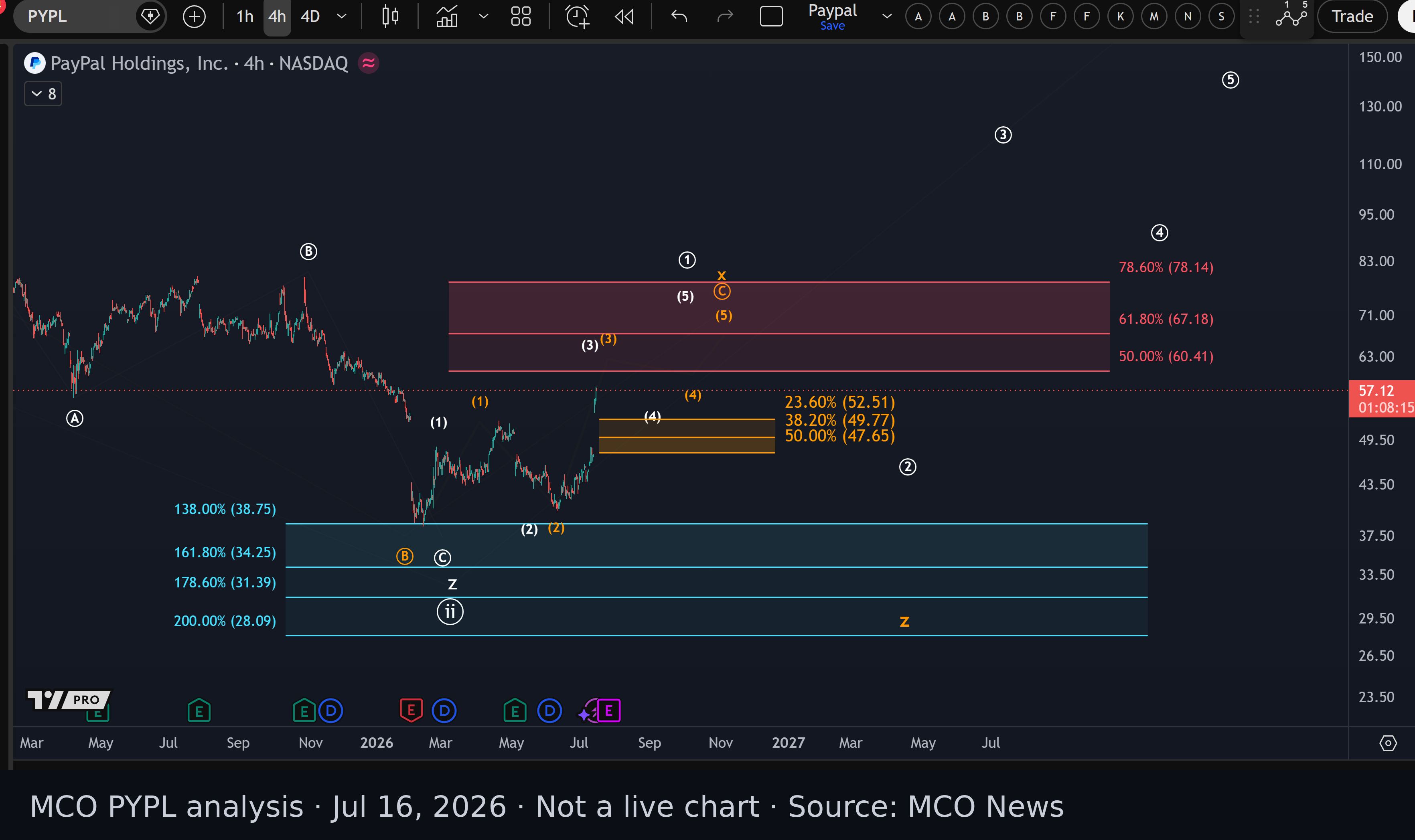
Task: Select the circled 2 projected wave label
Action: tap(908, 467)
